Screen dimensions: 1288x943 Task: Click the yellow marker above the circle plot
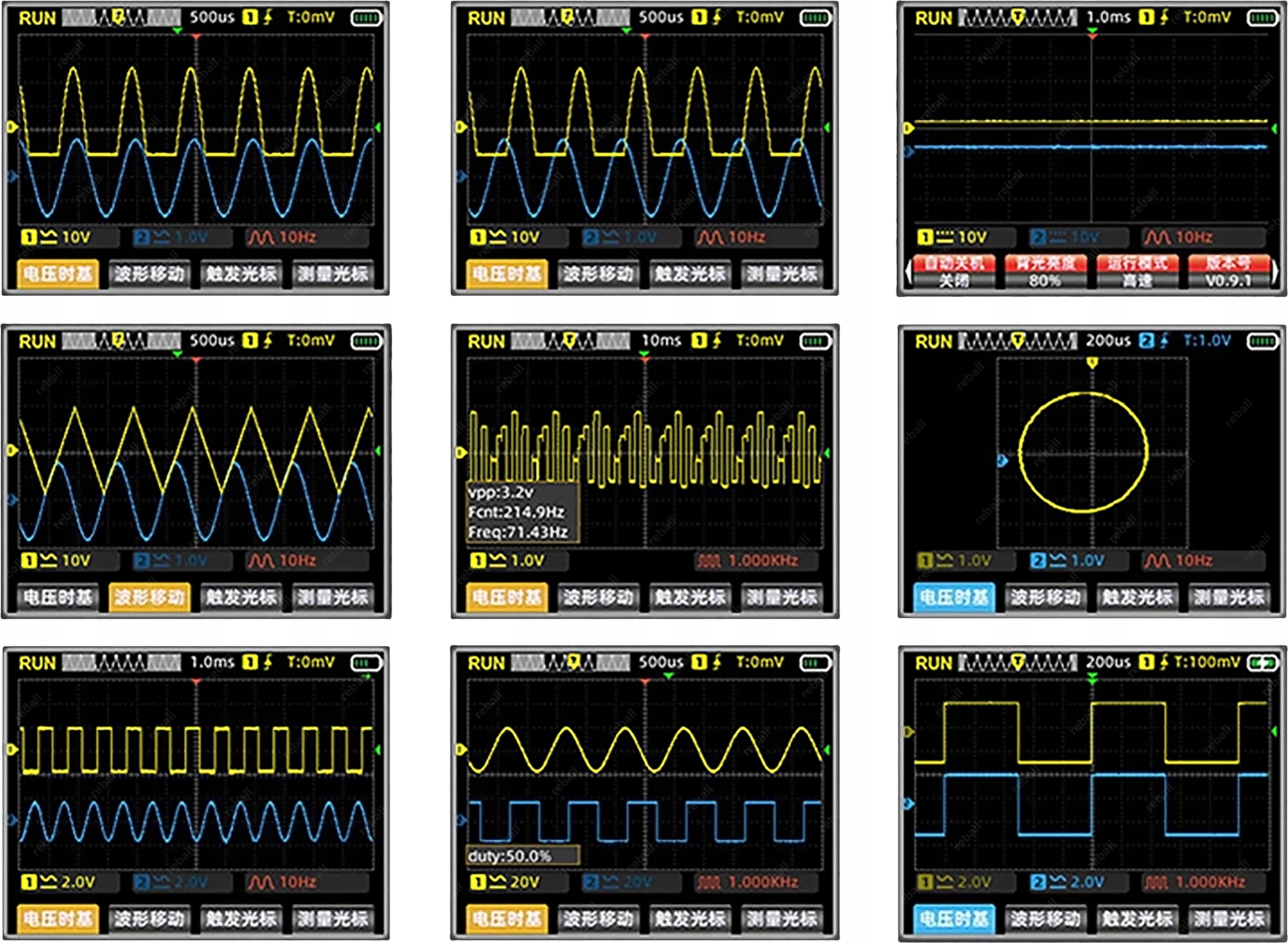1092,362
